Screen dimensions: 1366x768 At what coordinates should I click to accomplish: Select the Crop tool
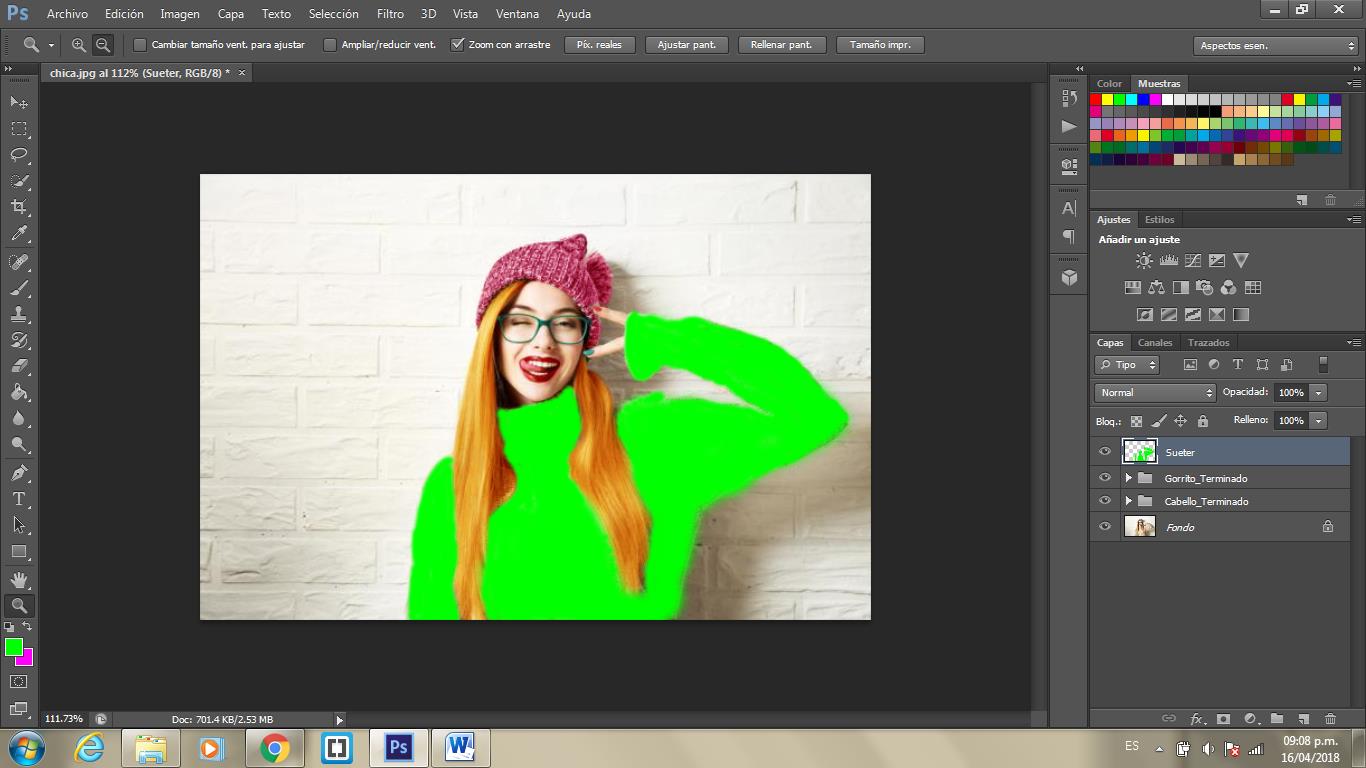tap(19, 207)
